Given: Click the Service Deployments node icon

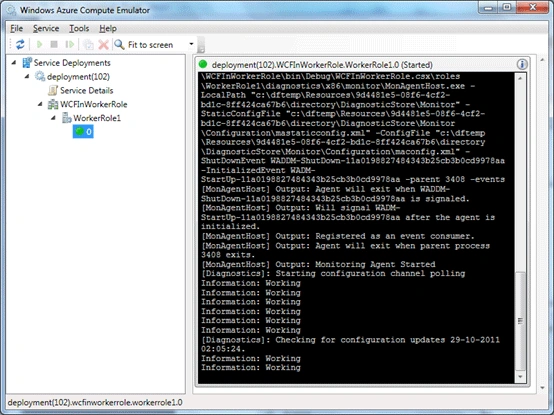Looking at the screenshot, I should coord(27,63).
